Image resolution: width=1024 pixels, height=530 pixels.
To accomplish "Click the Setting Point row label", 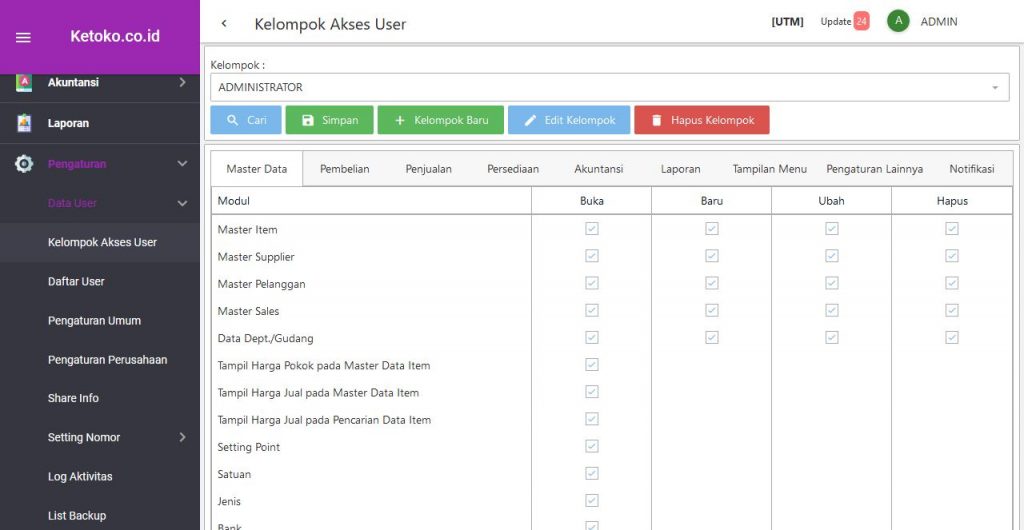I will (x=249, y=447).
